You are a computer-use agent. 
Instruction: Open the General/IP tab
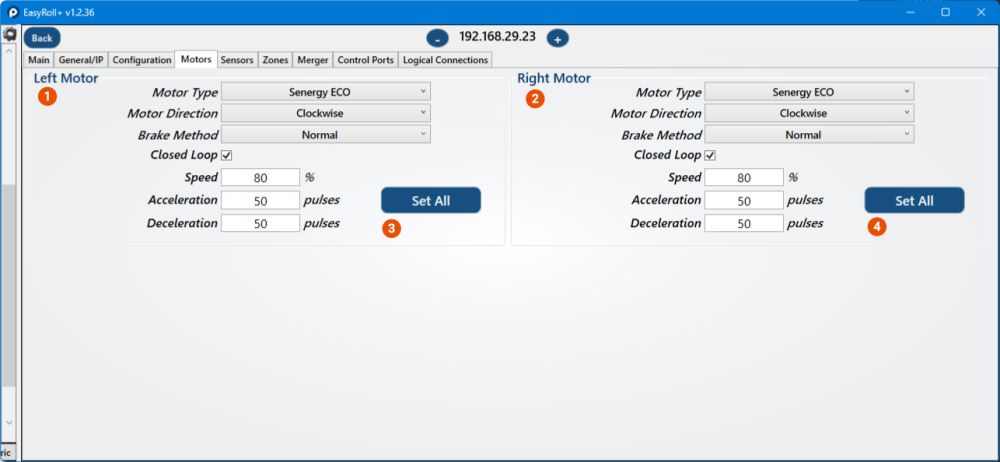(81, 60)
